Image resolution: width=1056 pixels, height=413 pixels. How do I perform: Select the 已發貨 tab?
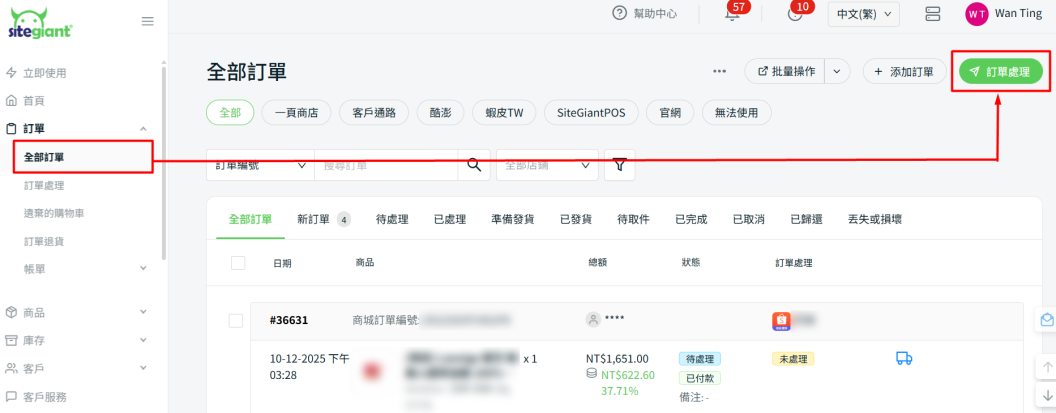point(575,219)
